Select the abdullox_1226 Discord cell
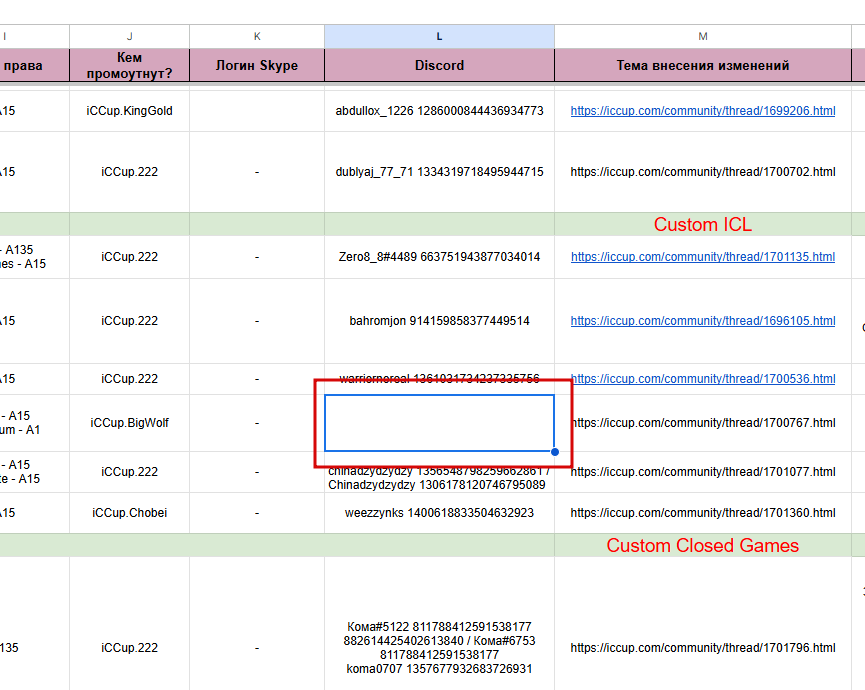Viewport: 865px width, 690px height. coord(439,111)
